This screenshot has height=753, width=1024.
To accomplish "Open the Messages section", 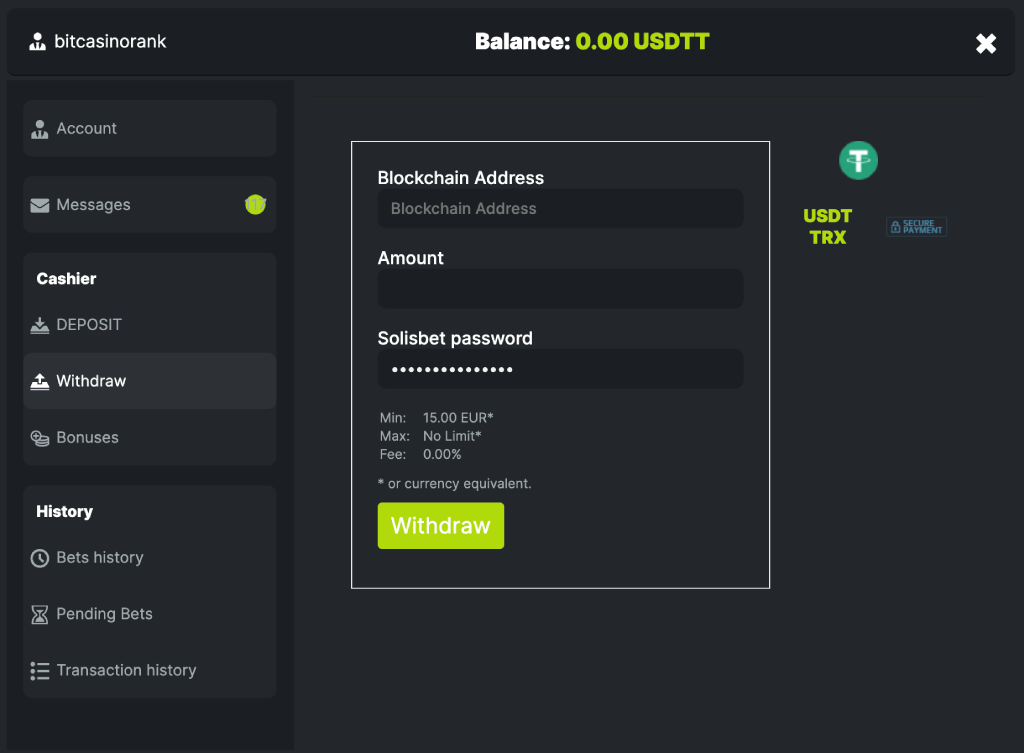I will (150, 205).
